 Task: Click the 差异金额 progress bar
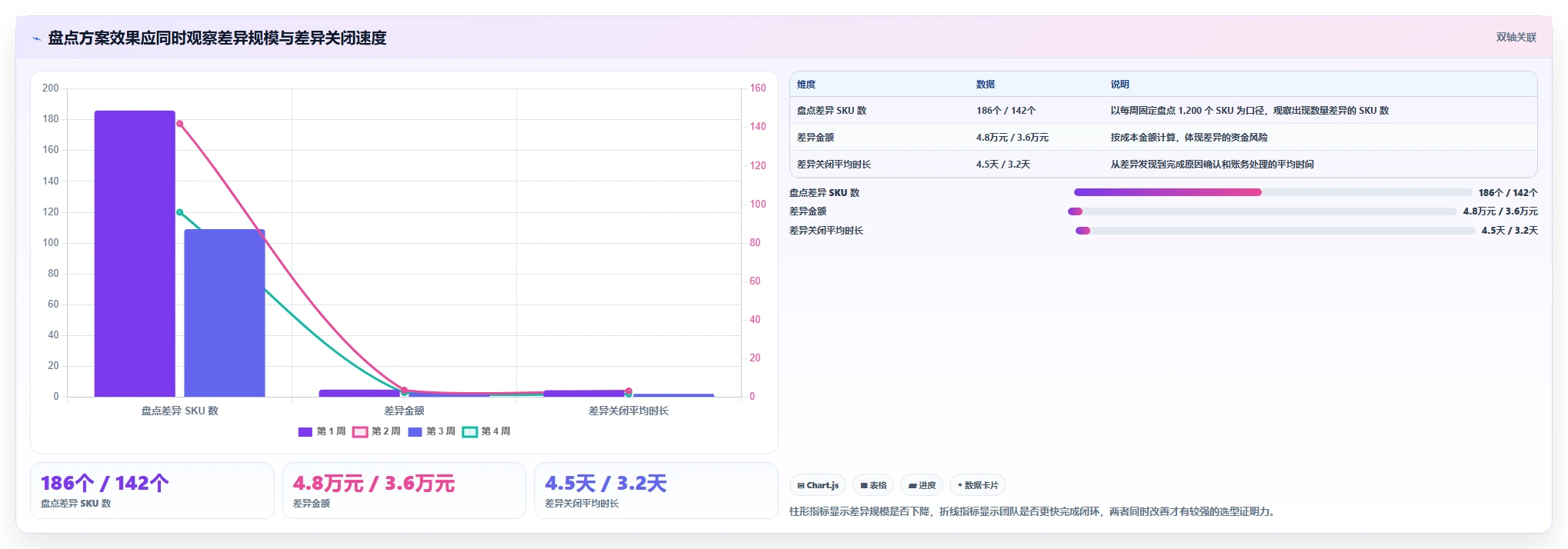(1263, 211)
